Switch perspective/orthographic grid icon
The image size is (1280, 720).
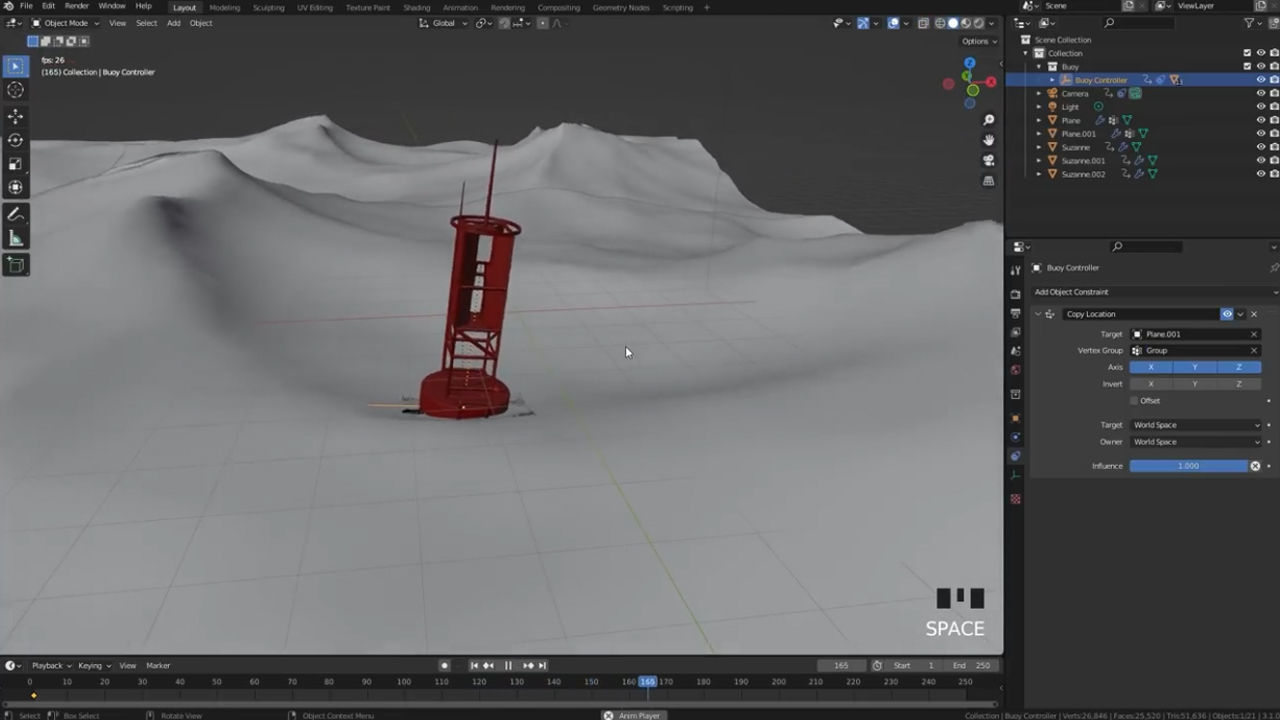[x=989, y=181]
